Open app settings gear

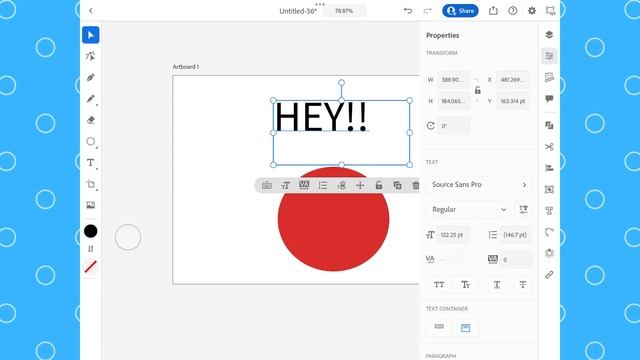tap(531, 11)
